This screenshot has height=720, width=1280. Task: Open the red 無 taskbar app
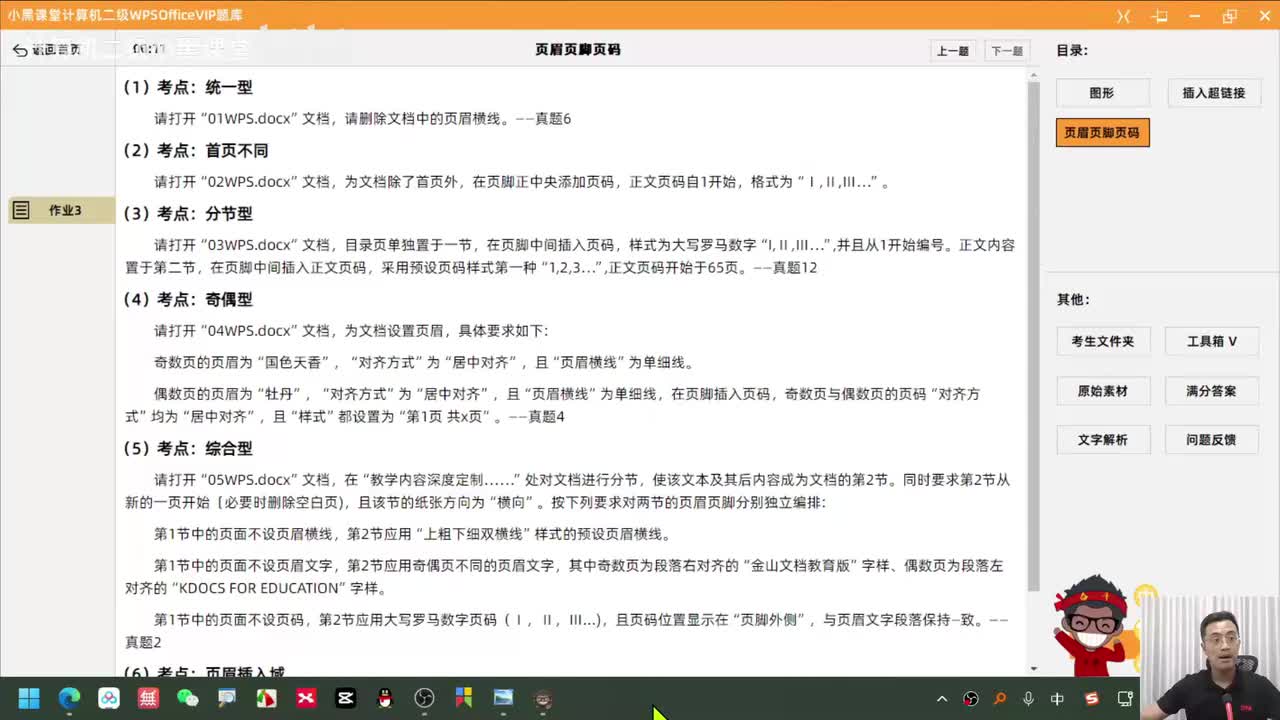(148, 698)
